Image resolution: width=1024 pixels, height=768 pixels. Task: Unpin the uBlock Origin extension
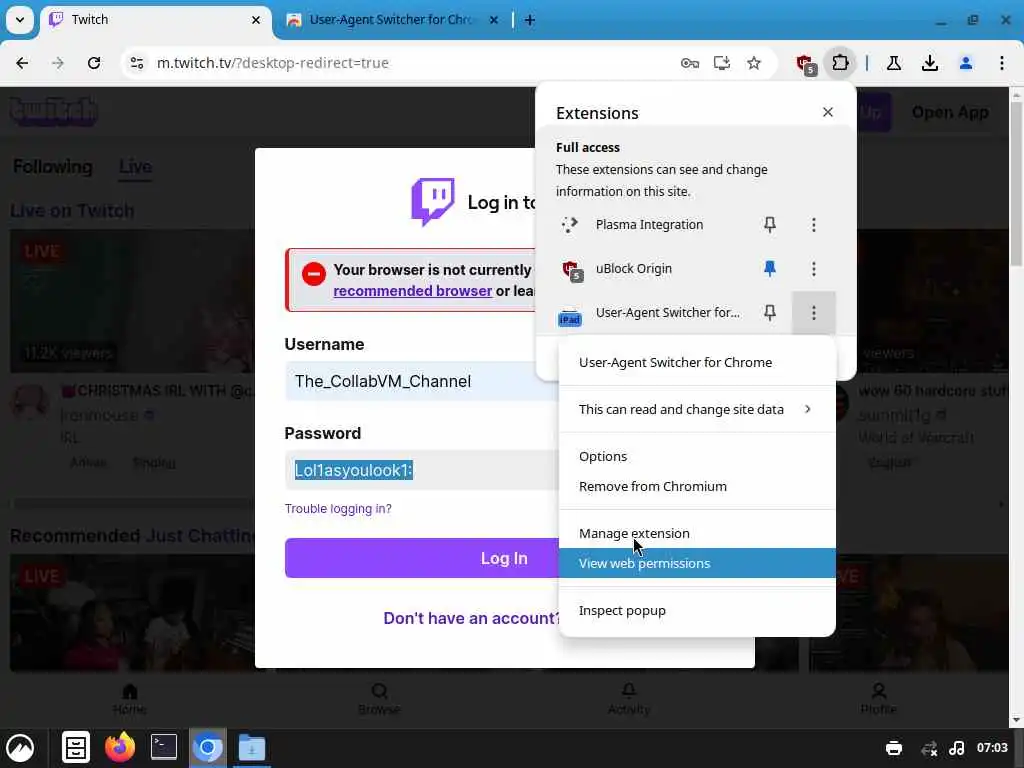coord(770,268)
